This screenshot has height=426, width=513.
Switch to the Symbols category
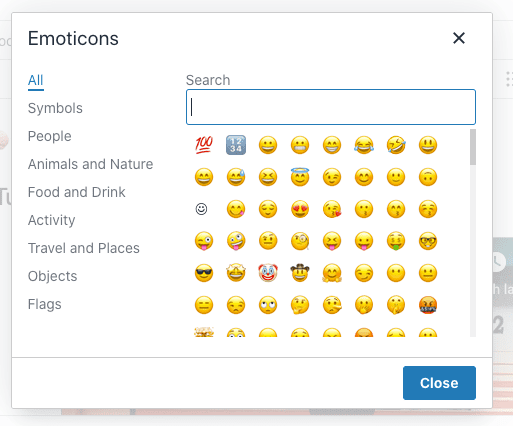coord(55,108)
